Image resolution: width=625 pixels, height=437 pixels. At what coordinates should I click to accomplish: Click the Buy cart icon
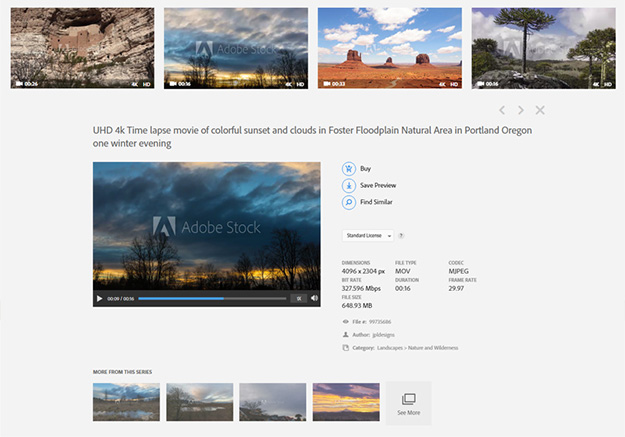tap(349, 169)
